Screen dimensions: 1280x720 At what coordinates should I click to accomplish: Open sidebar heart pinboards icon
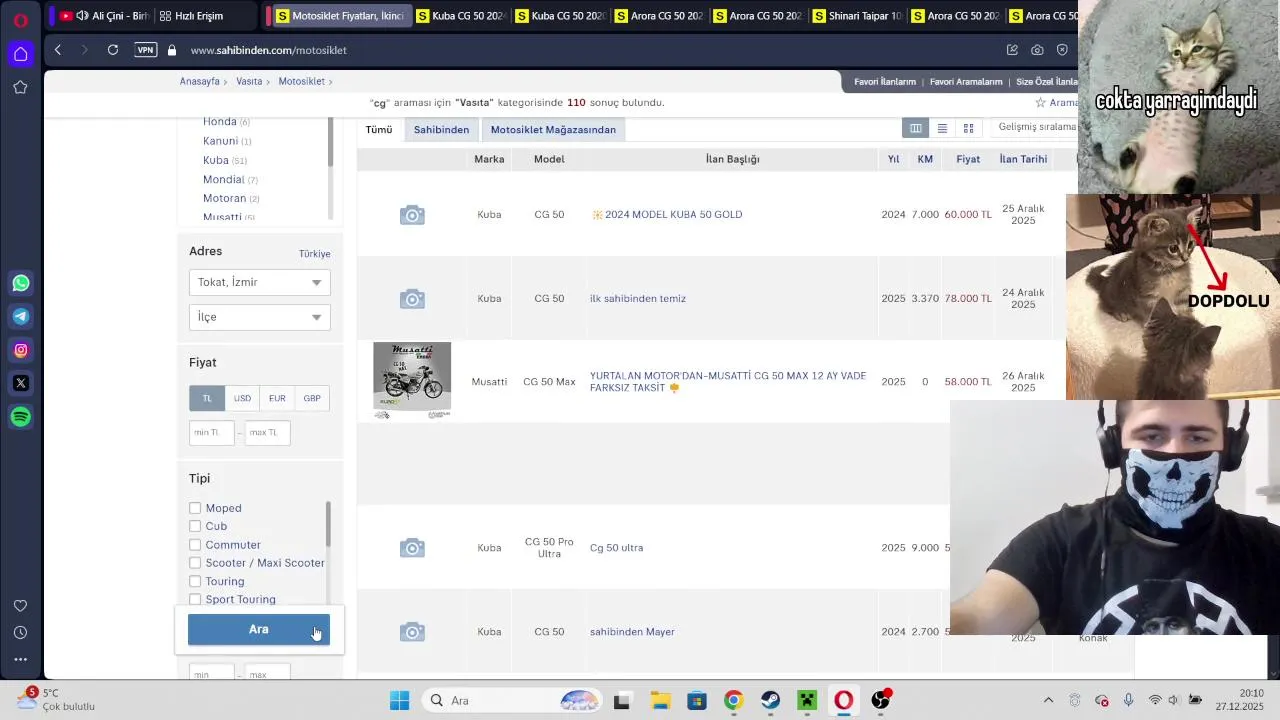tap(20, 606)
